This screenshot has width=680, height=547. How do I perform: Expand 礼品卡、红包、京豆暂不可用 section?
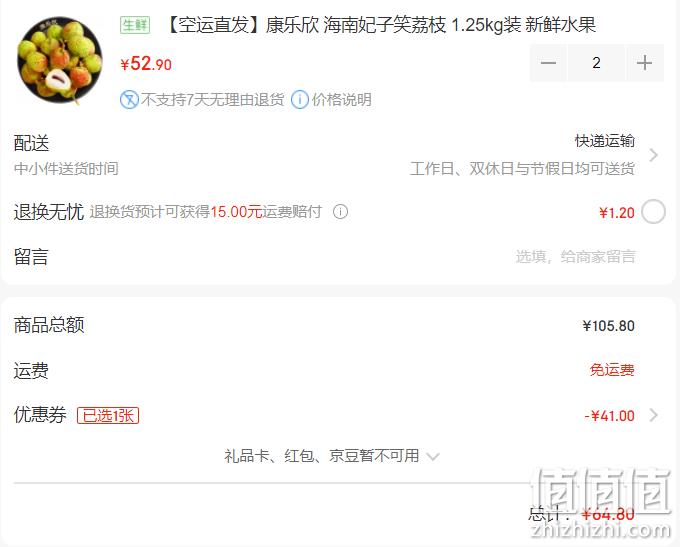[x=332, y=456]
